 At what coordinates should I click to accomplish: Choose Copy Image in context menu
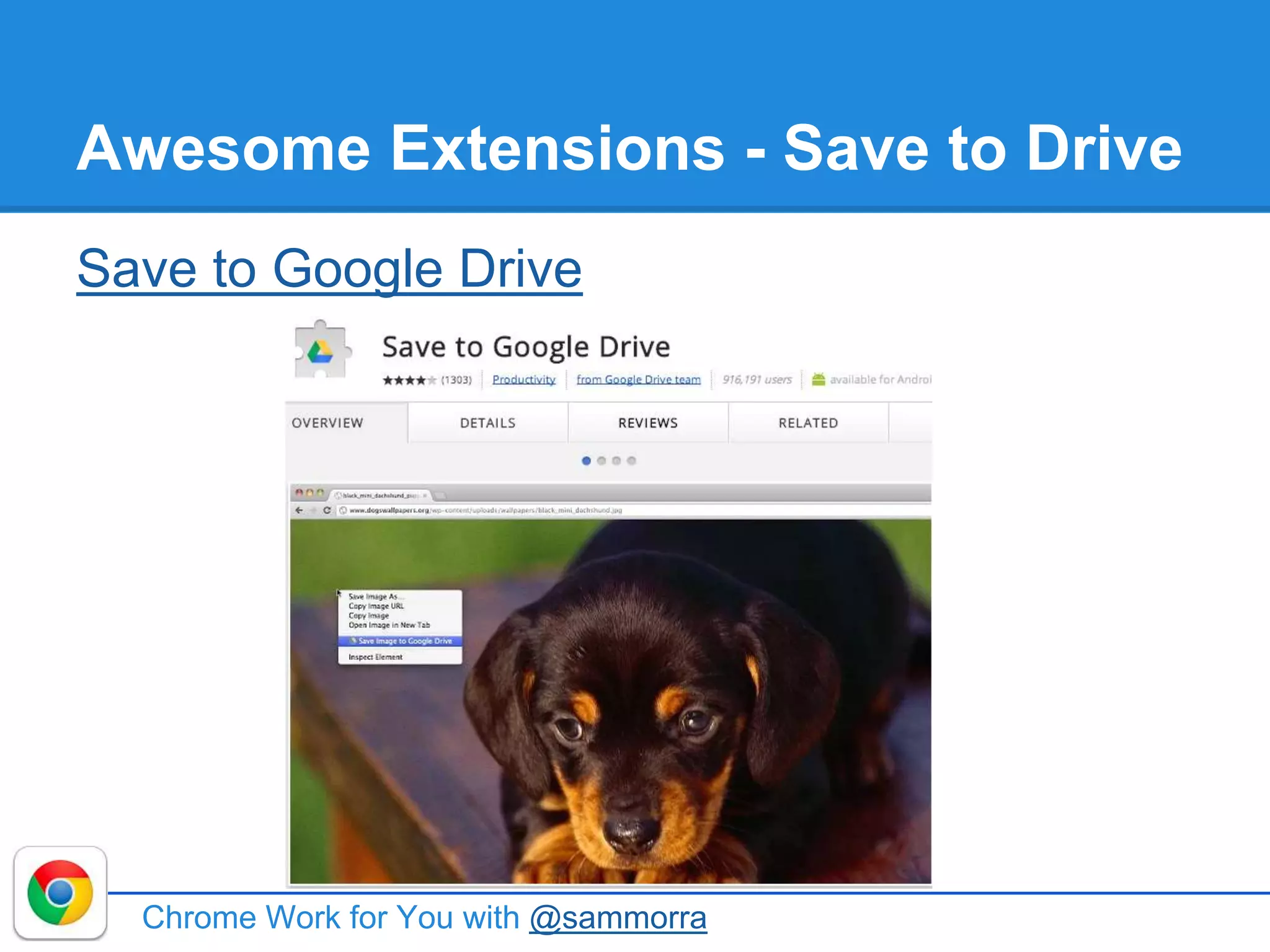[x=400, y=615]
